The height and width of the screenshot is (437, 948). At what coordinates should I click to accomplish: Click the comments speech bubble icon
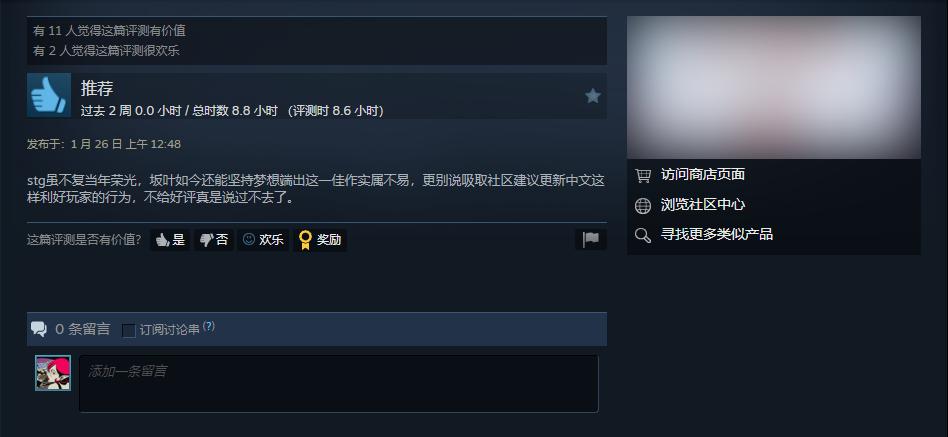click(x=39, y=329)
